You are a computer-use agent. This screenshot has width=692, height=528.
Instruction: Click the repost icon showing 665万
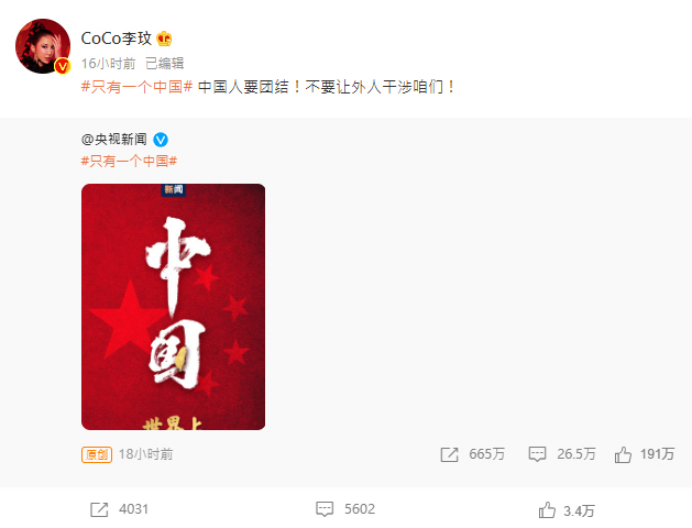(449, 455)
